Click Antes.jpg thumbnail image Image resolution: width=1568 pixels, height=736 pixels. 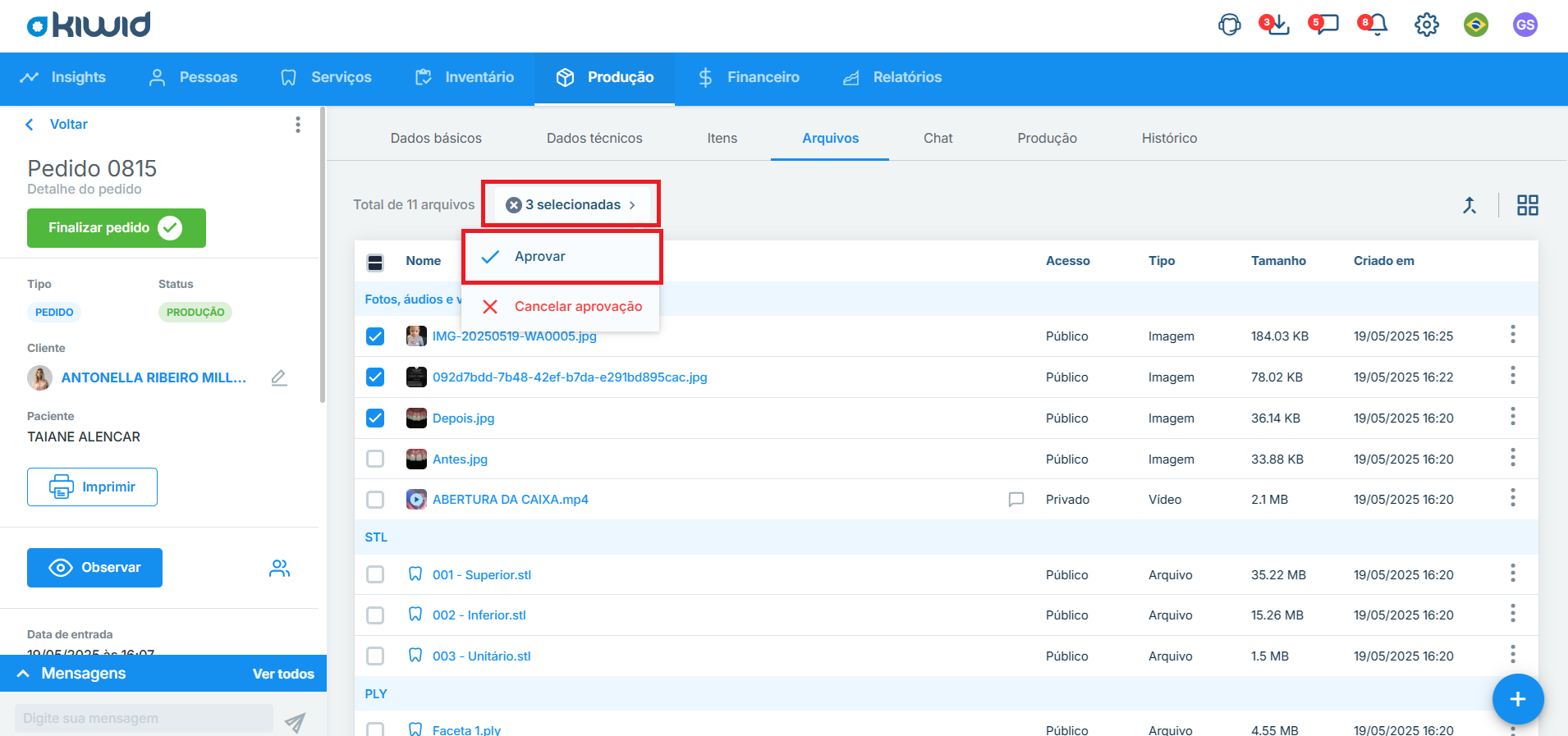(x=416, y=459)
